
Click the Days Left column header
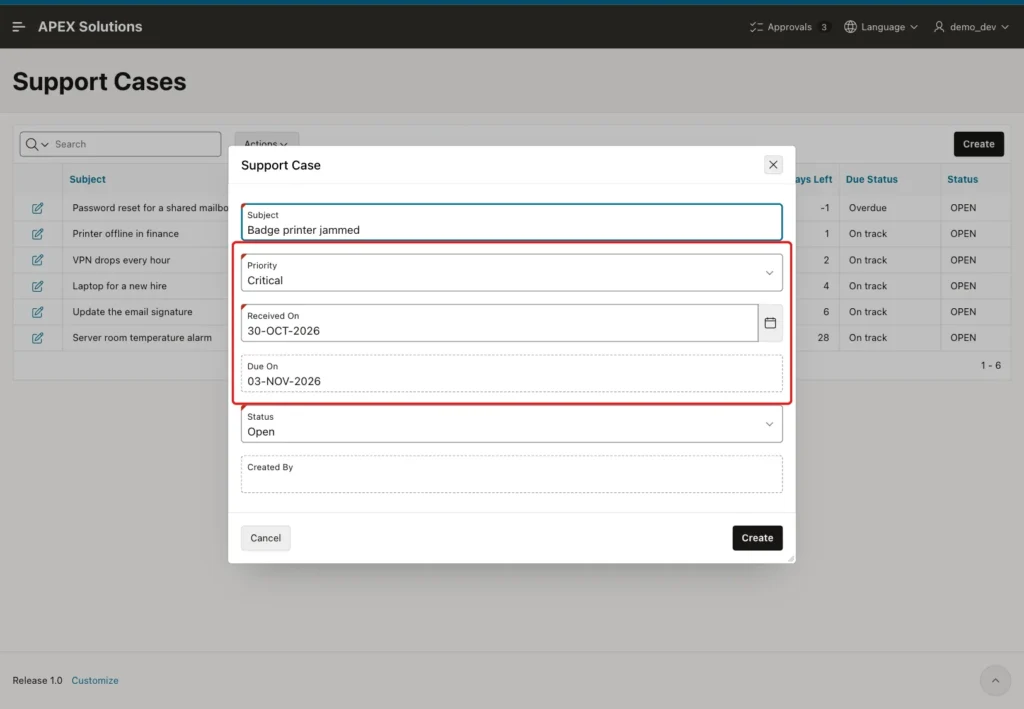(814, 179)
